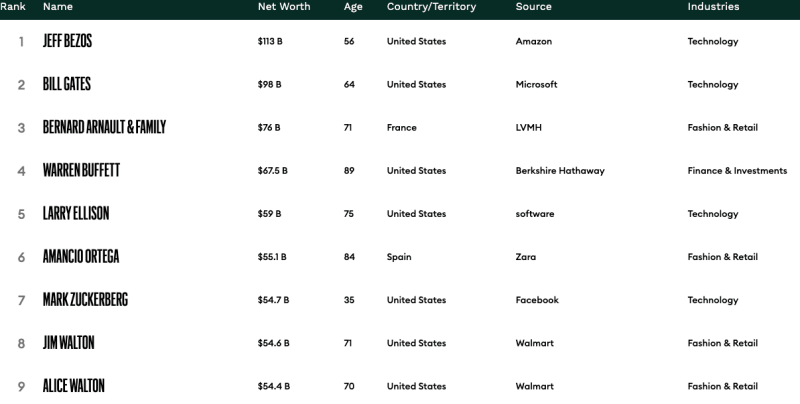Open Alice Walton profile link

coord(73,386)
